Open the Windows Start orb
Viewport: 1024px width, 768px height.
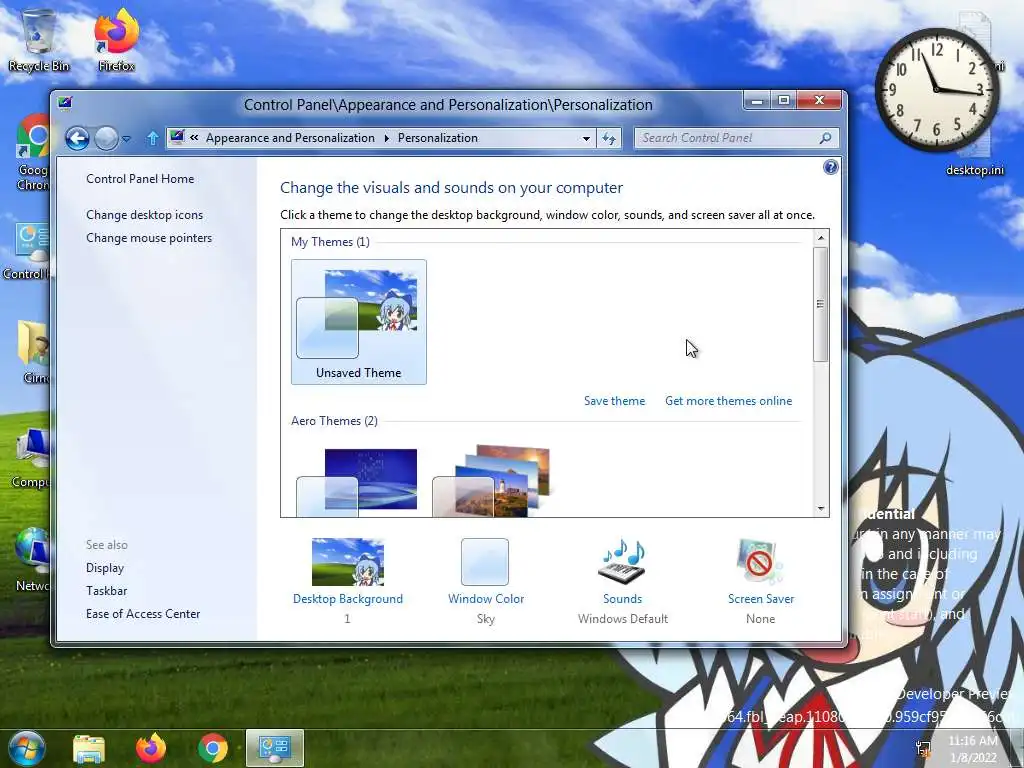point(27,748)
